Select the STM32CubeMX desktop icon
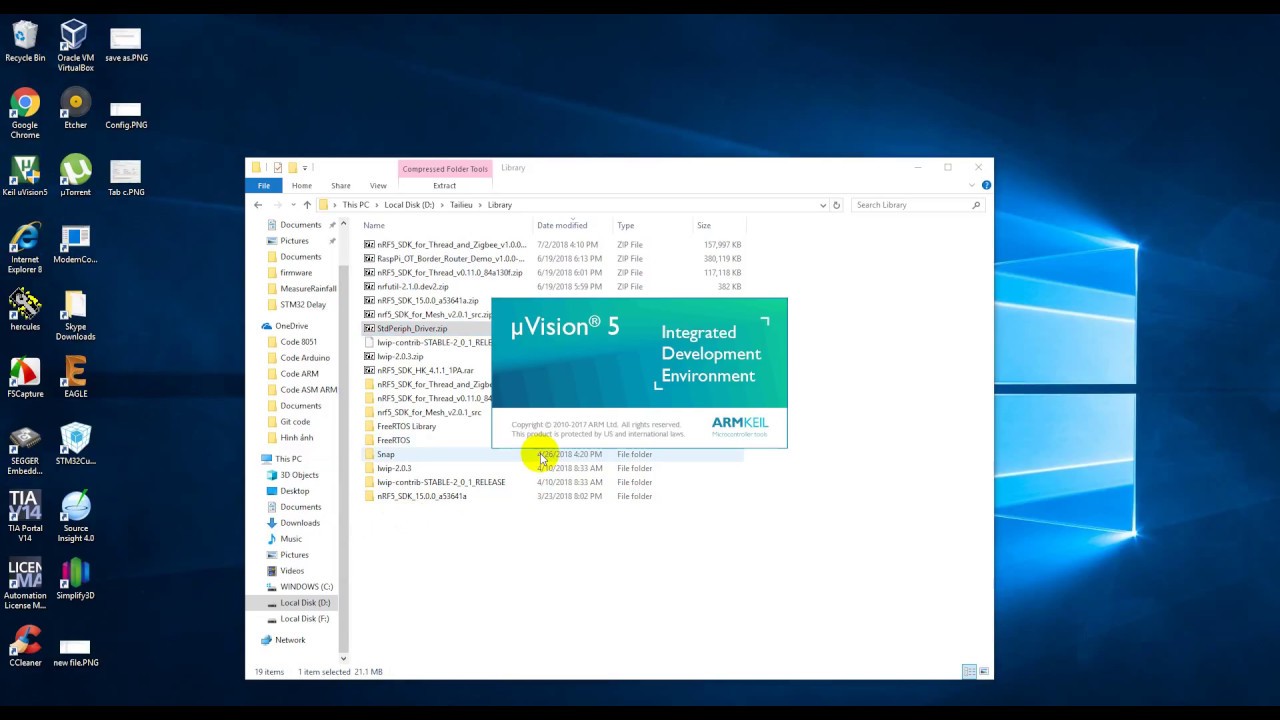The height and width of the screenshot is (720, 1280). pos(75,444)
